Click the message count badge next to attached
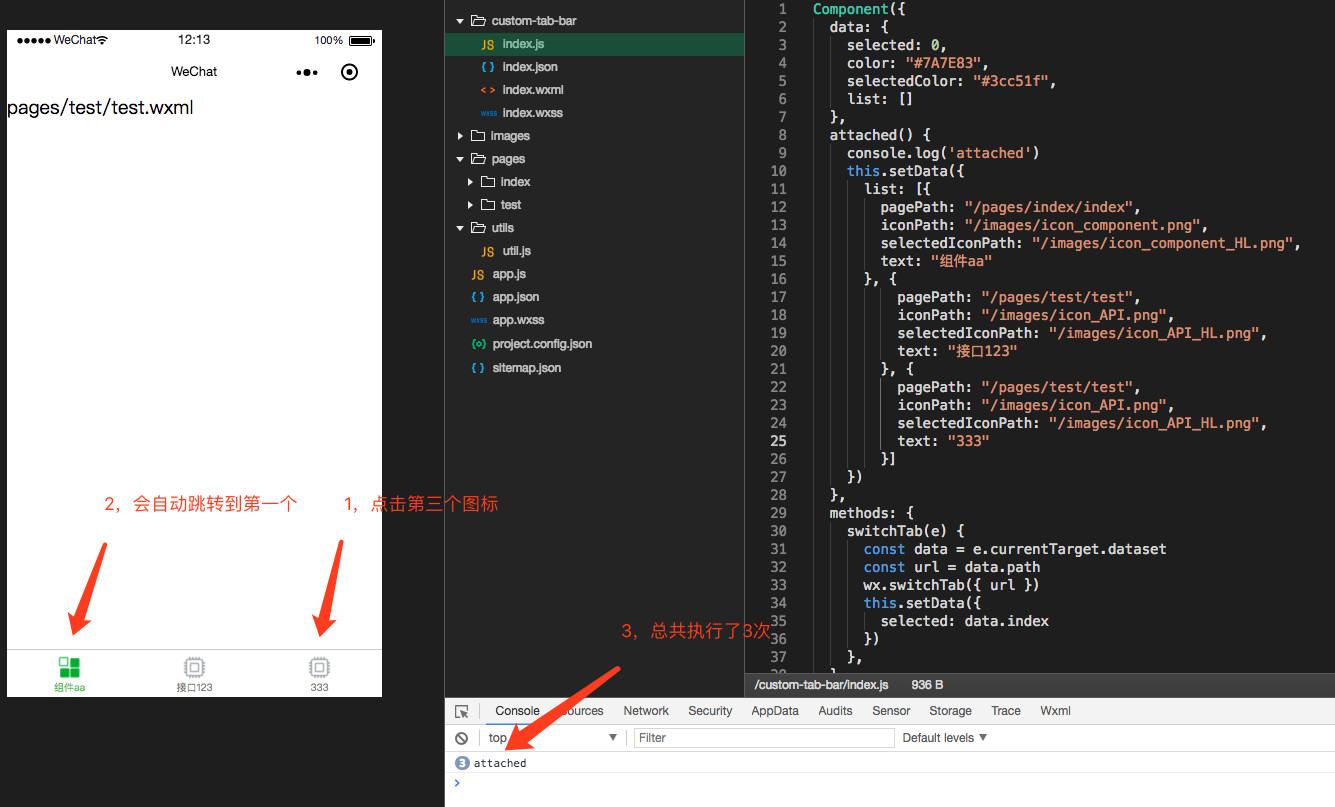This screenshot has height=807, width=1335. 462,763
